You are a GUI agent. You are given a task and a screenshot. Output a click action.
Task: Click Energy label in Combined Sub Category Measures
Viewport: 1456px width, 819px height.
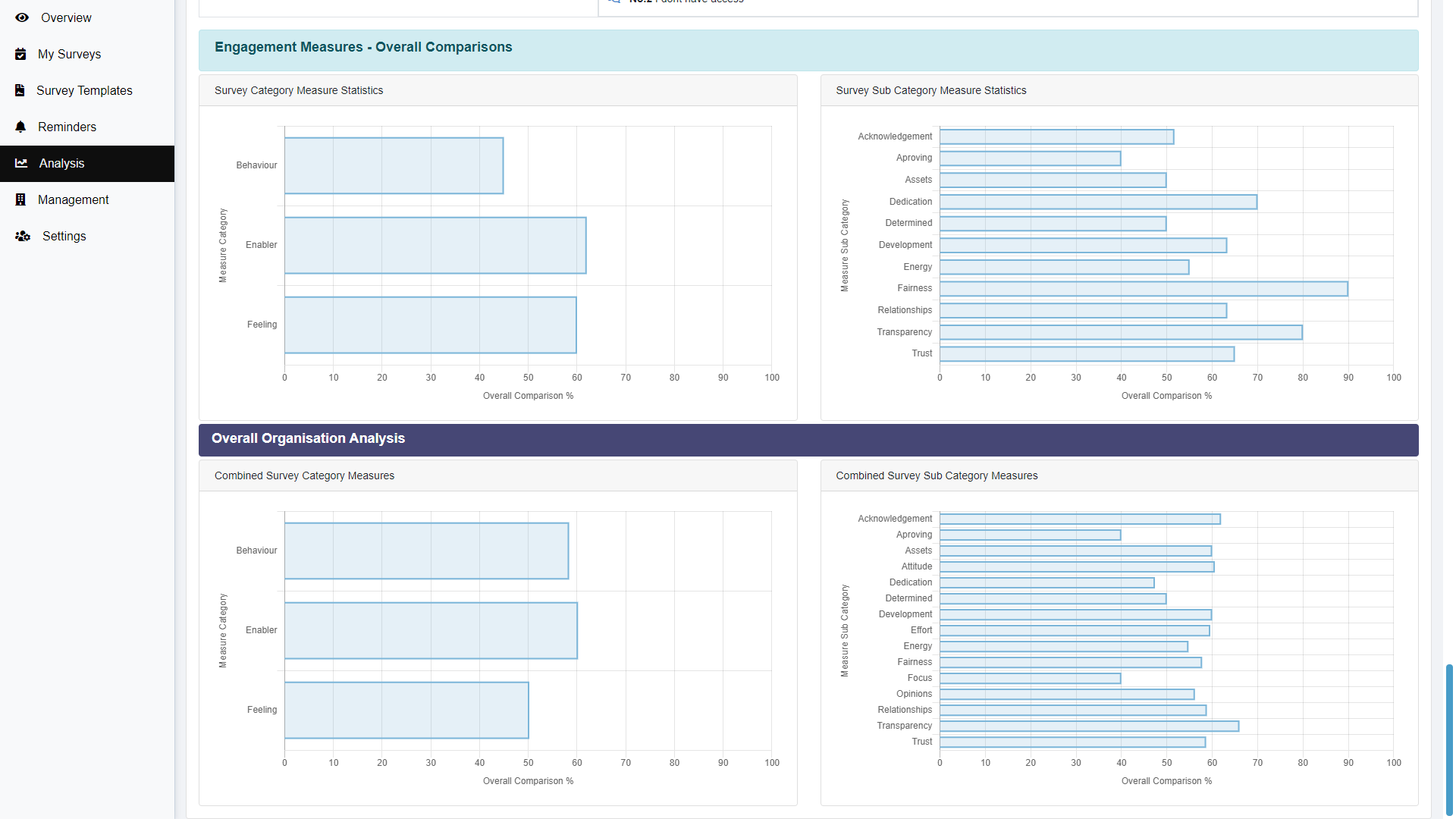(x=918, y=646)
